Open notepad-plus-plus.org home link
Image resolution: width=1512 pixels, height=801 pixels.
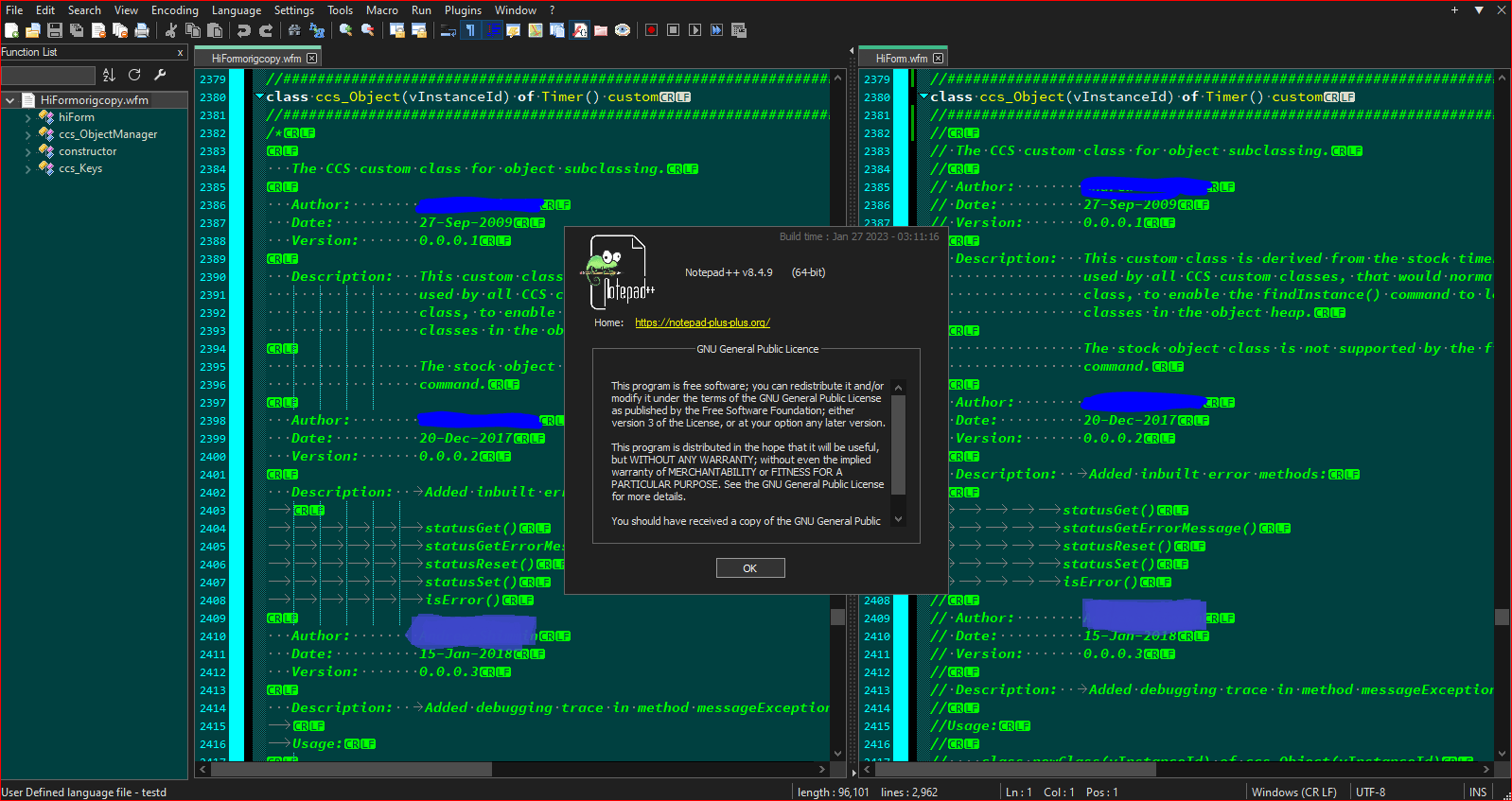coord(702,322)
